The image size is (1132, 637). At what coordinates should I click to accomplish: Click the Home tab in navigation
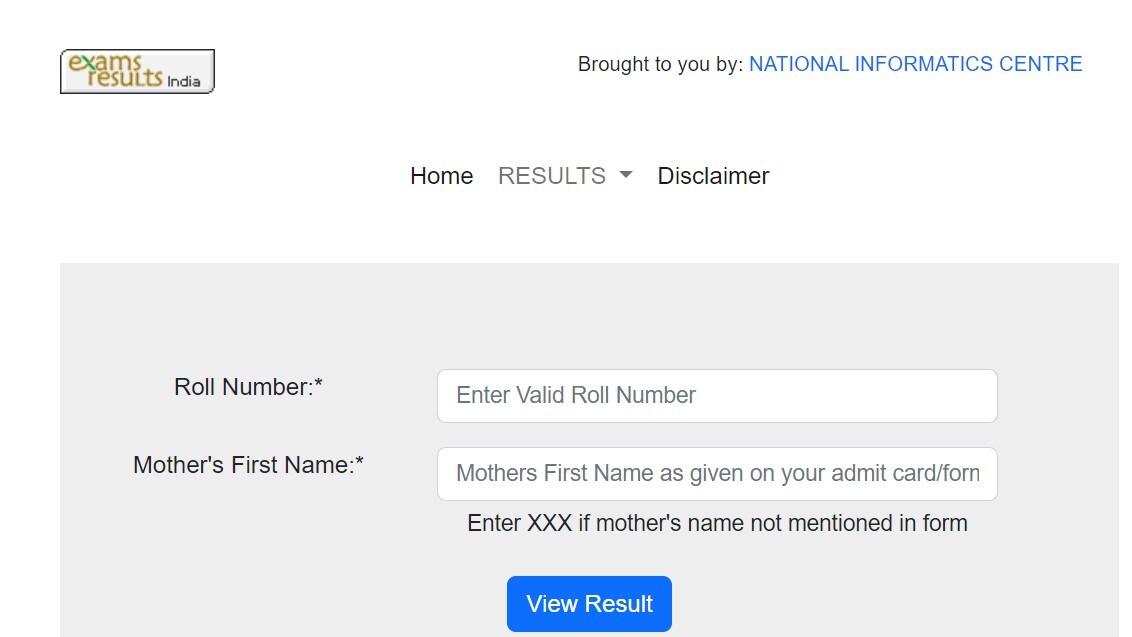(441, 175)
